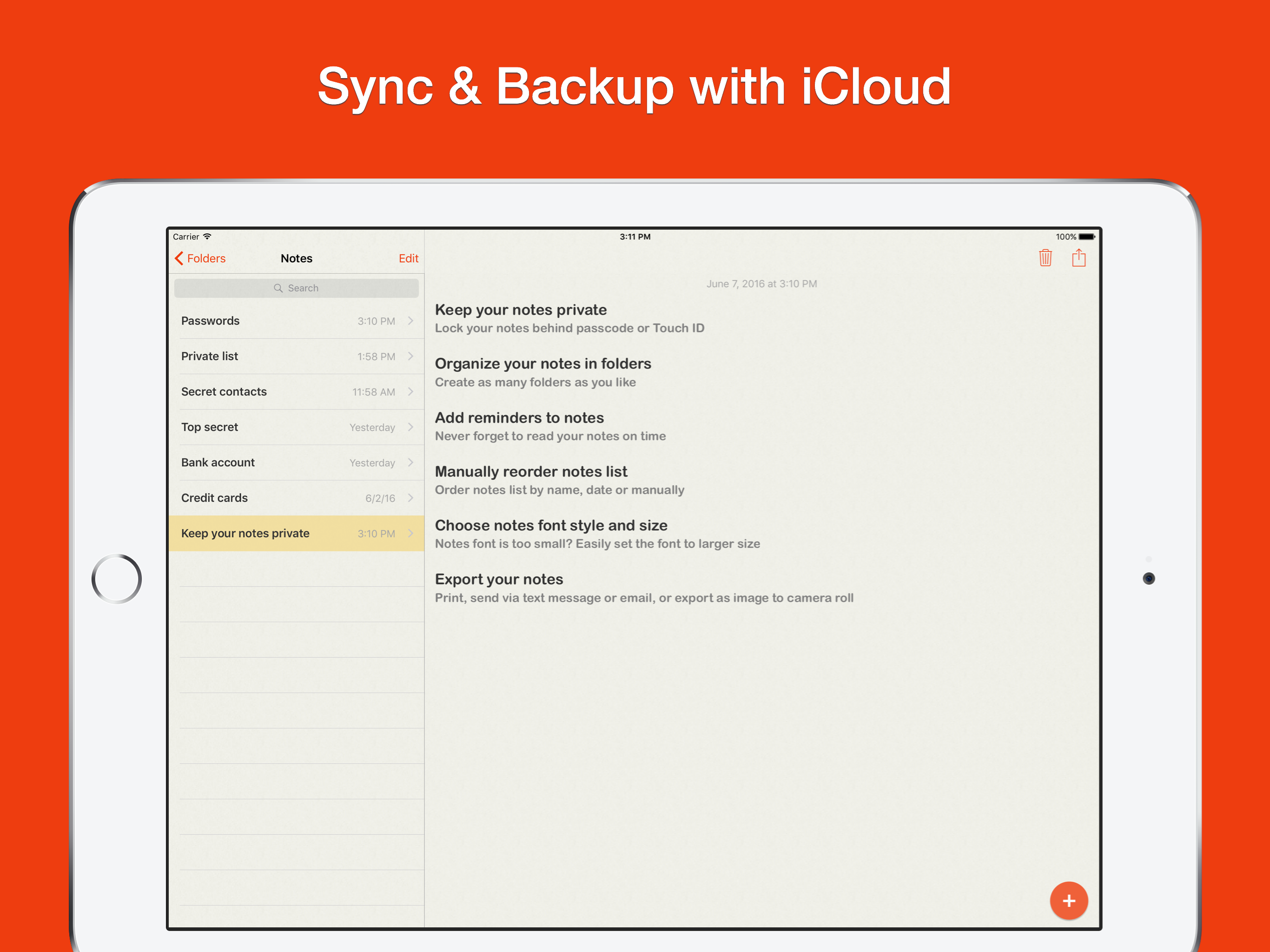Open the Top secret note

click(x=210, y=427)
